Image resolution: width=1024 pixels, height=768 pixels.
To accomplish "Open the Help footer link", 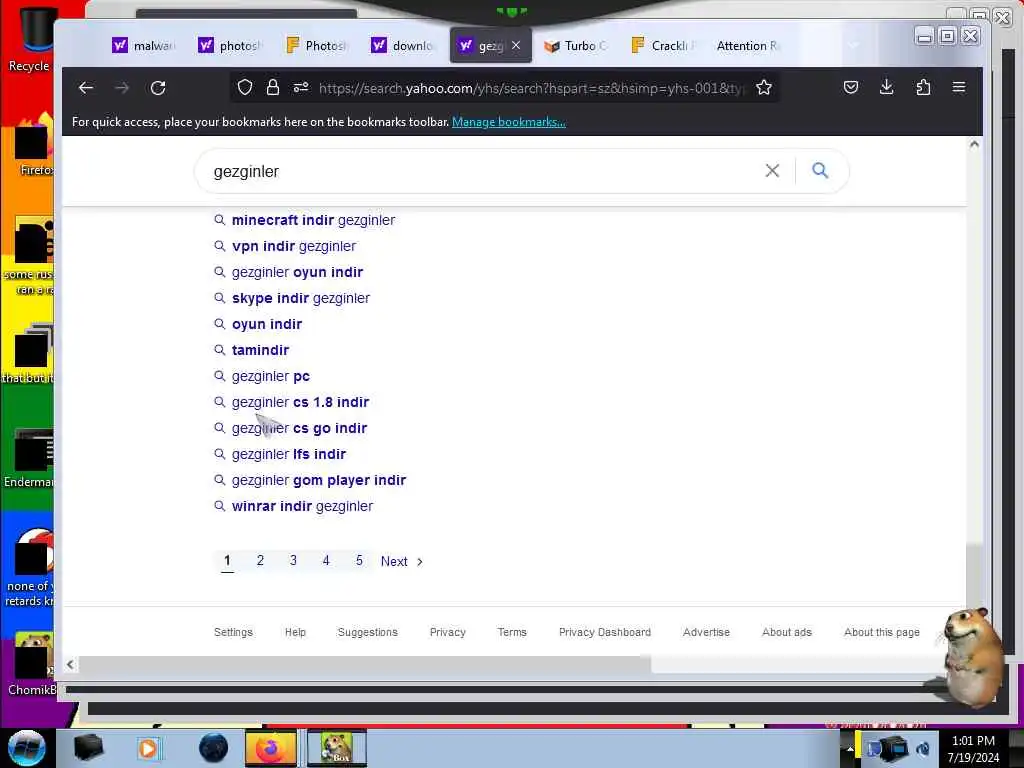I will [x=295, y=632].
